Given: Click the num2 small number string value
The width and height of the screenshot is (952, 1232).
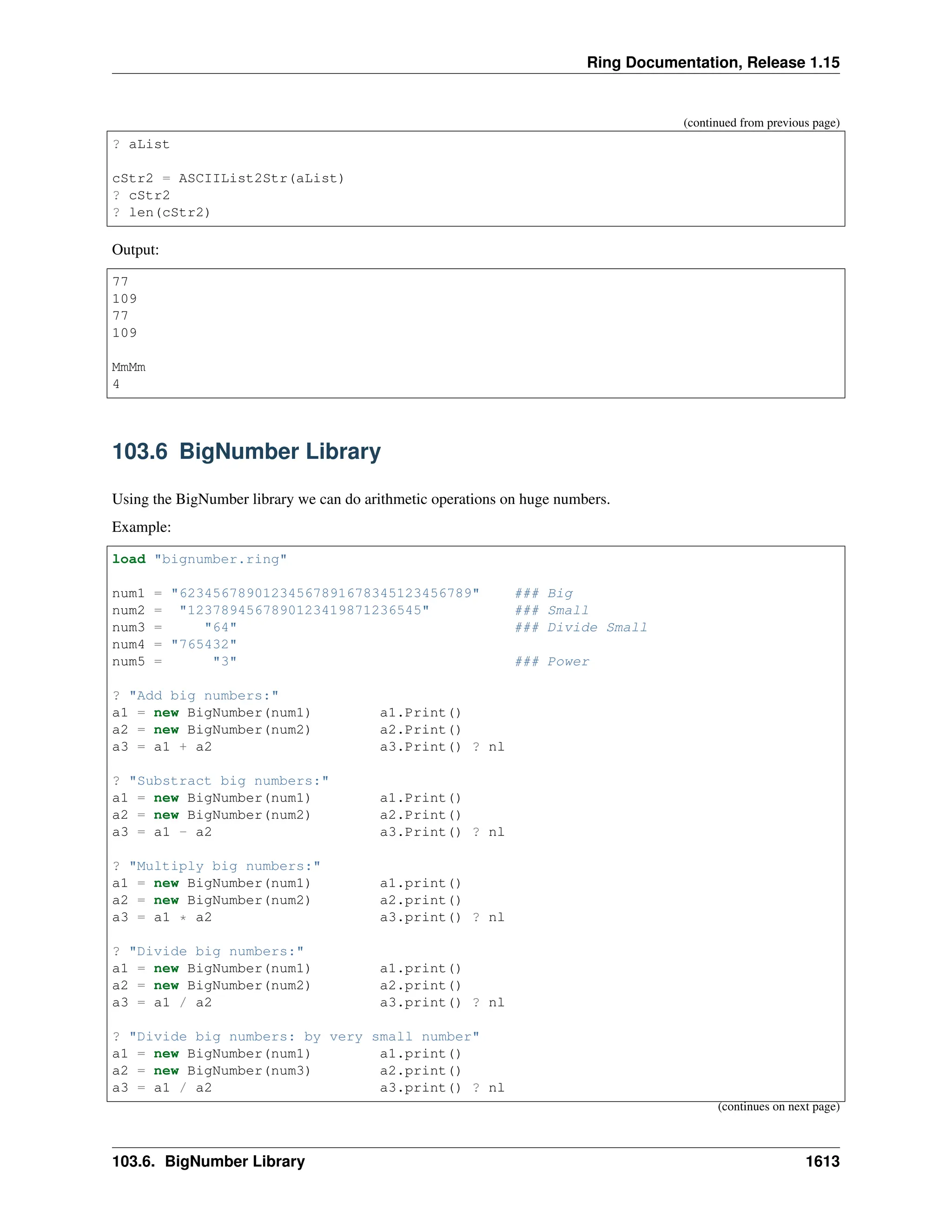Looking at the screenshot, I should [x=304, y=610].
